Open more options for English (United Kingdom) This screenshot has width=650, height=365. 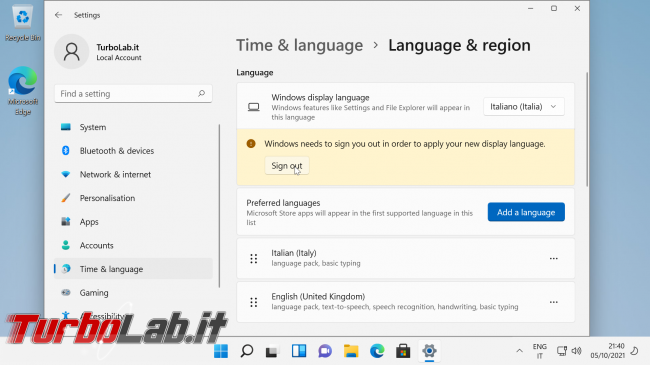click(x=553, y=302)
